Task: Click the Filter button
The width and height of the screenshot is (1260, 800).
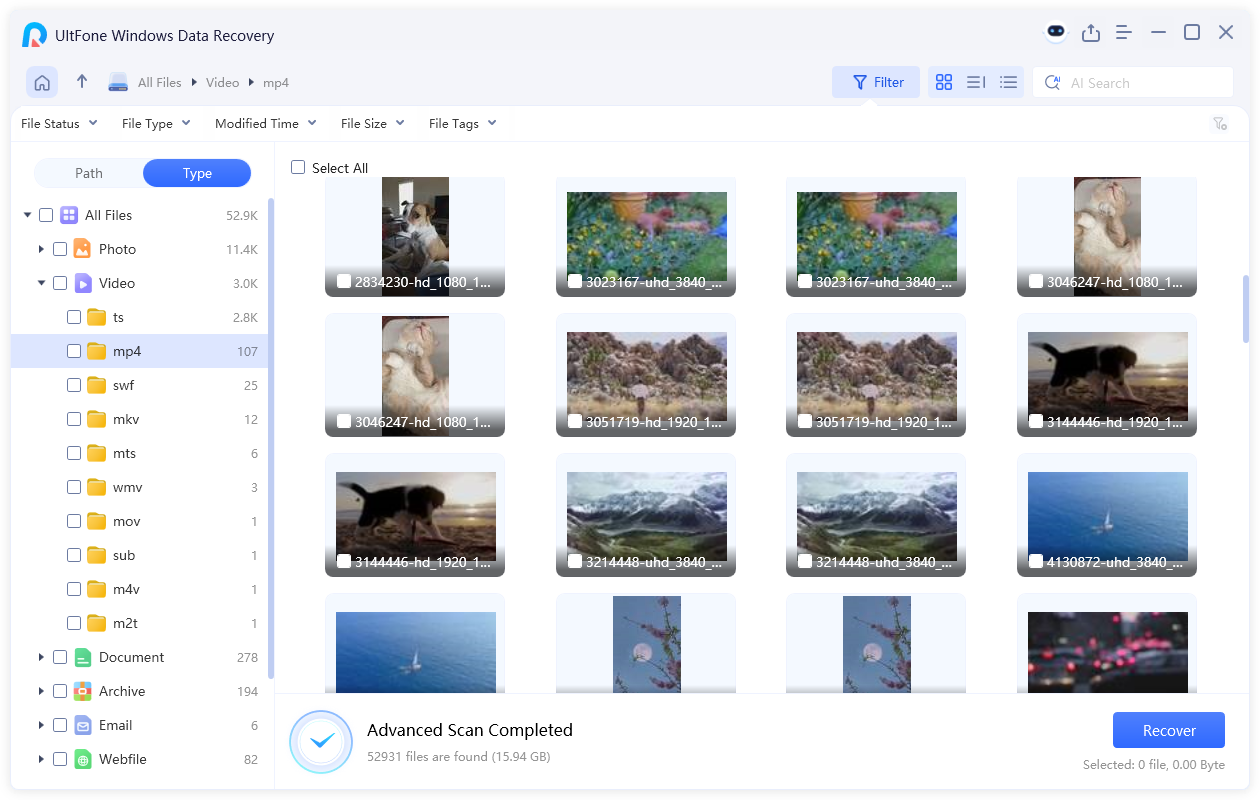Action: (x=876, y=83)
